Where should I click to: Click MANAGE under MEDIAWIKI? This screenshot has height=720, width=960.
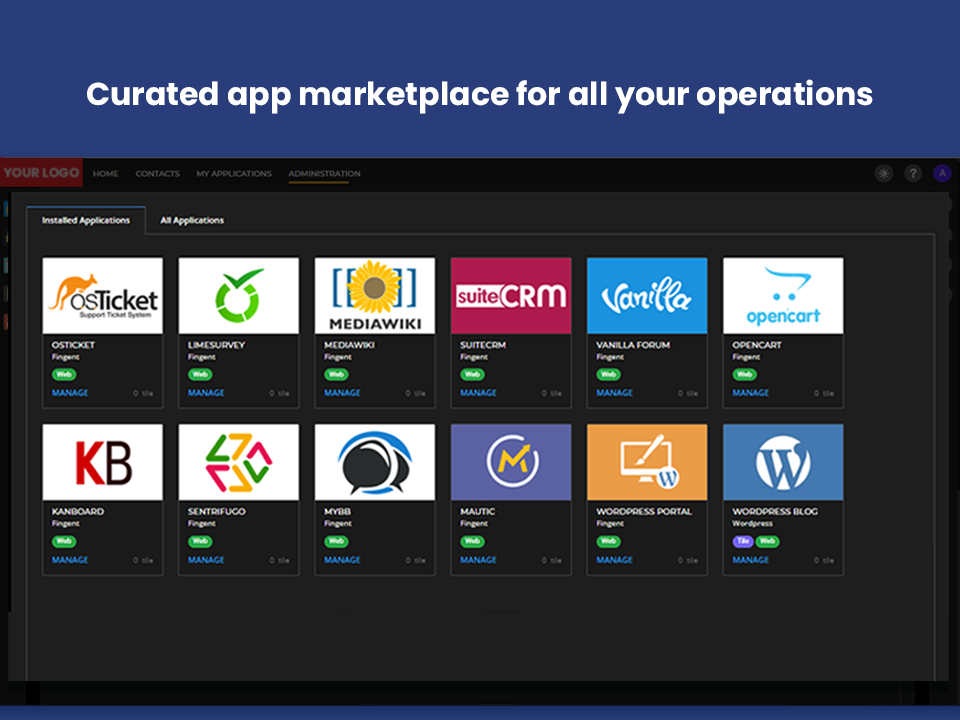coord(342,393)
